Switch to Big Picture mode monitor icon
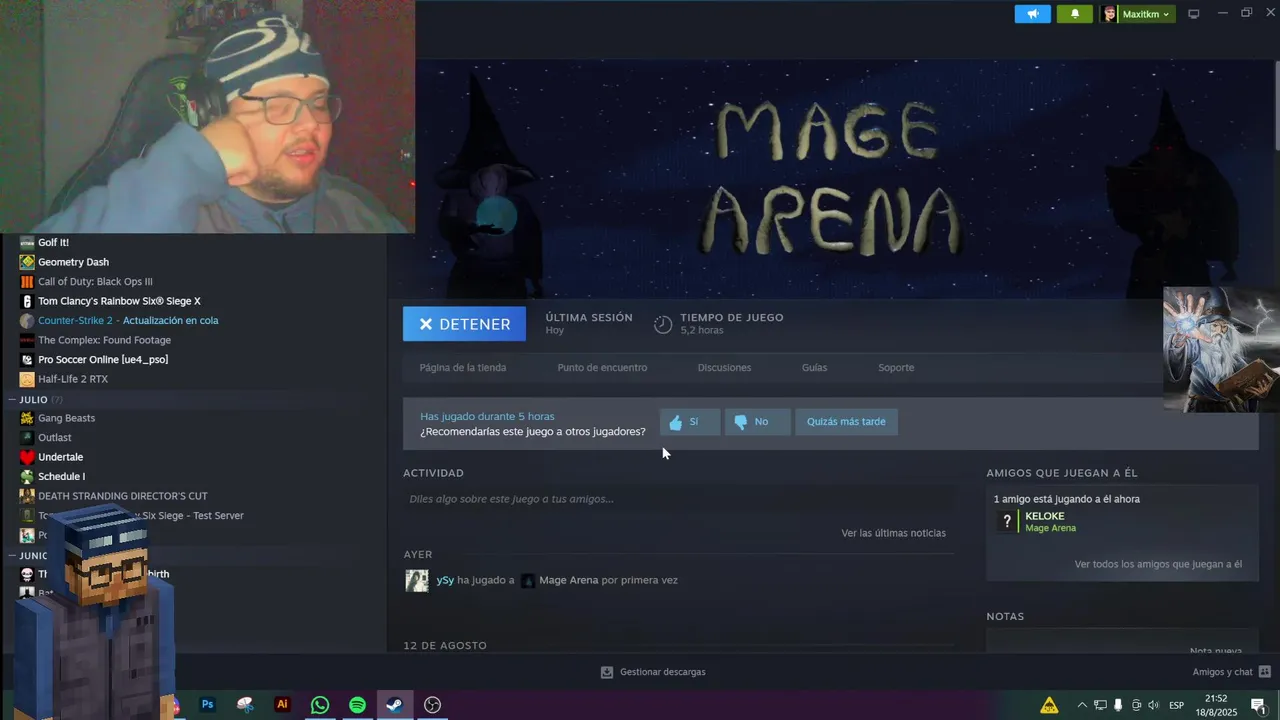1280x720 pixels. click(x=1193, y=14)
